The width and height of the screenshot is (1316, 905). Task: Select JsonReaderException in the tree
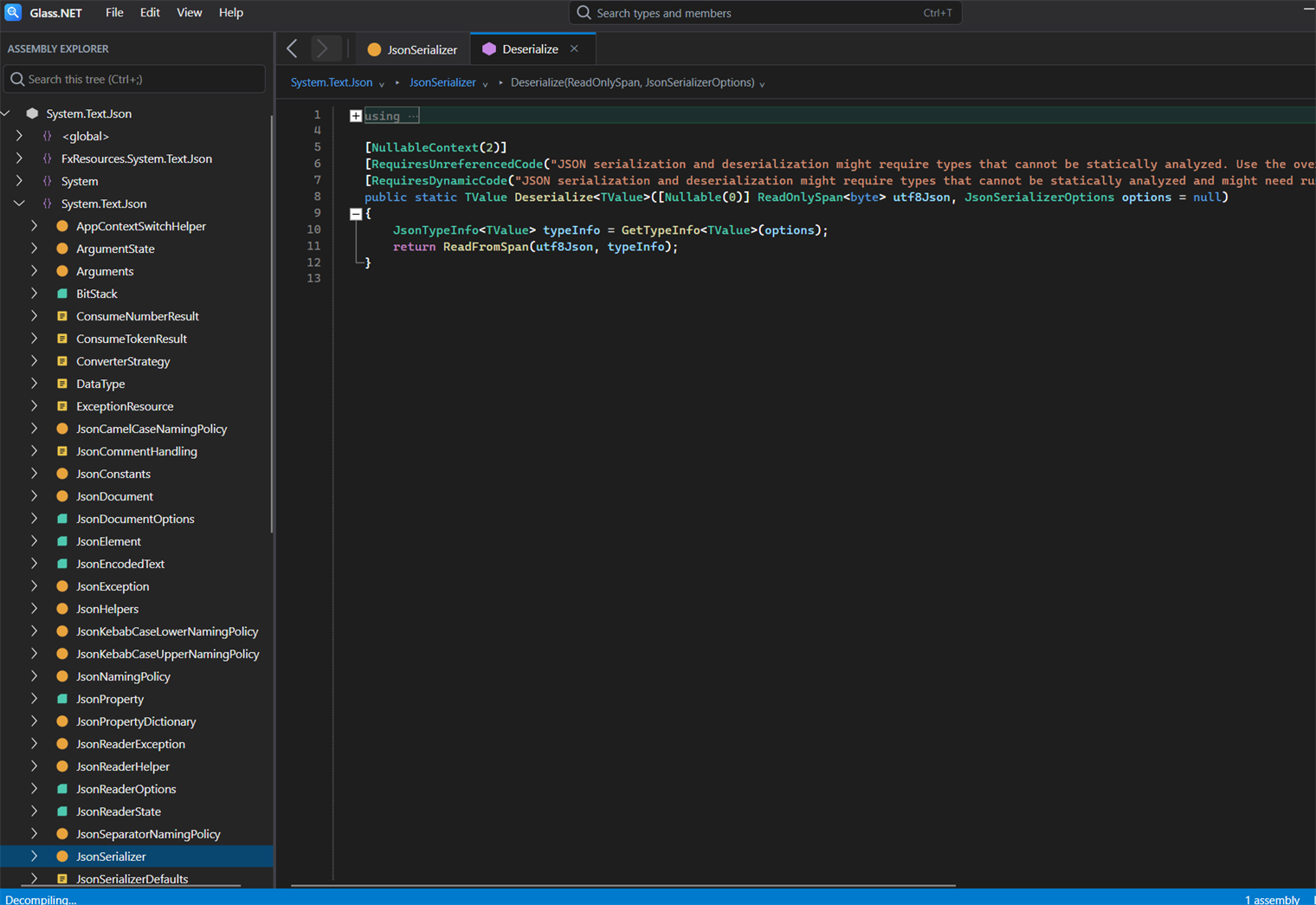pos(131,744)
